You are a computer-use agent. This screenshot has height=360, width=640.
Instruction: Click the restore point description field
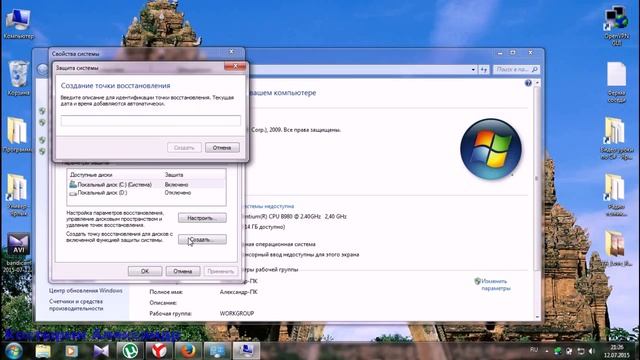(x=151, y=120)
